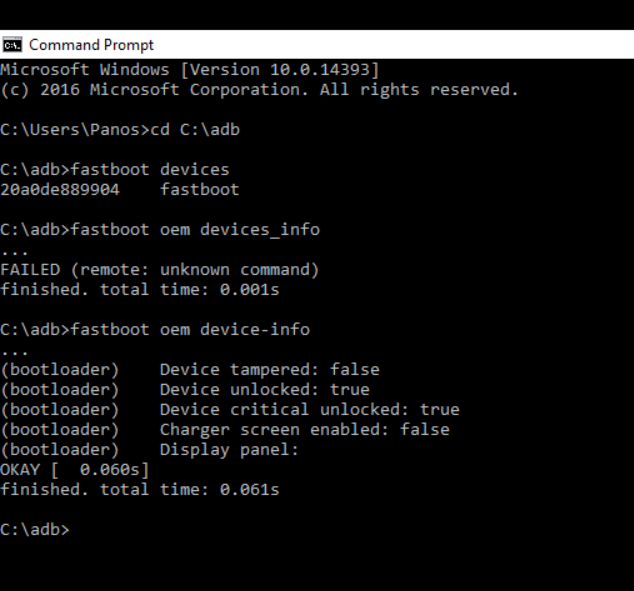Click the FAILED remote unknown command line
The height and width of the screenshot is (591, 634).
coord(159,270)
